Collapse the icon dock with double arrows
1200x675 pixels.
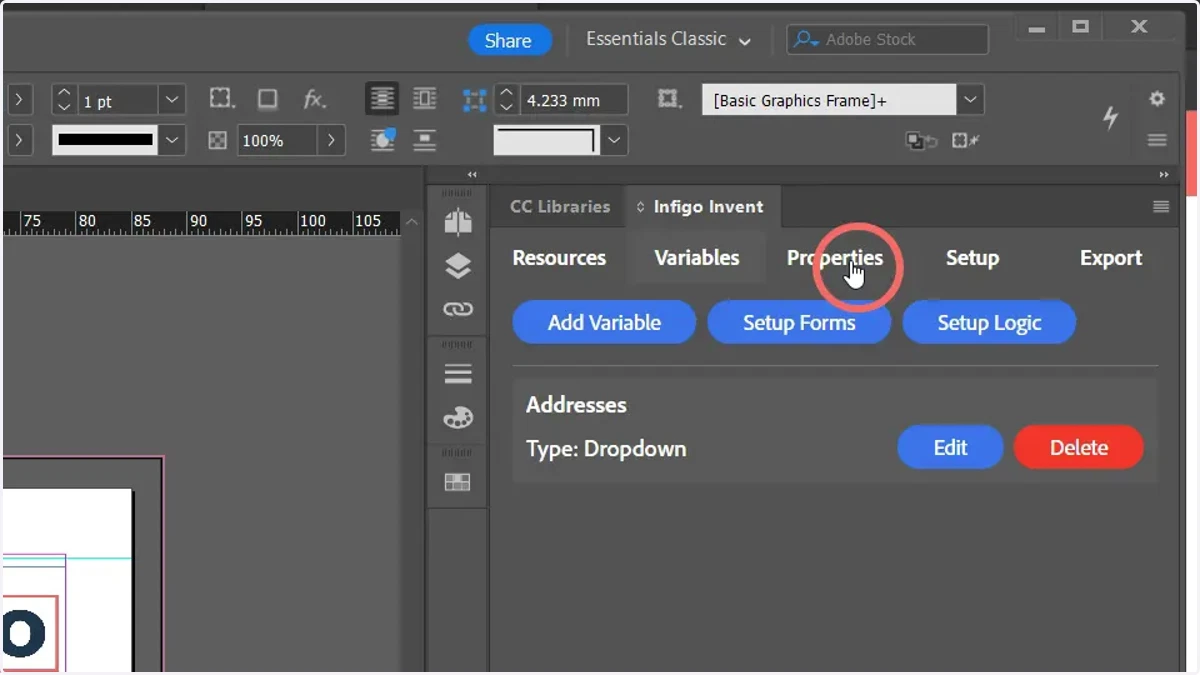click(x=472, y=174)
